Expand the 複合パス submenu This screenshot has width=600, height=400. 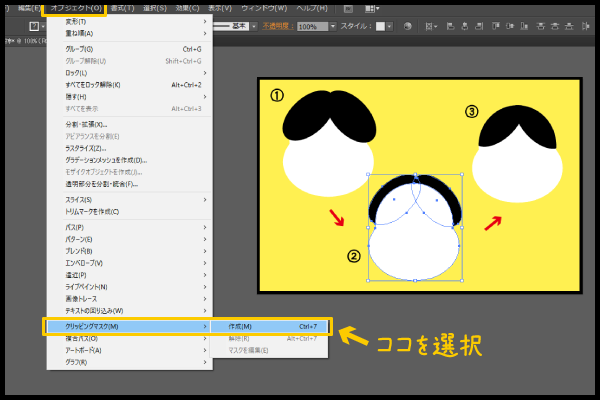pos(80,338)
